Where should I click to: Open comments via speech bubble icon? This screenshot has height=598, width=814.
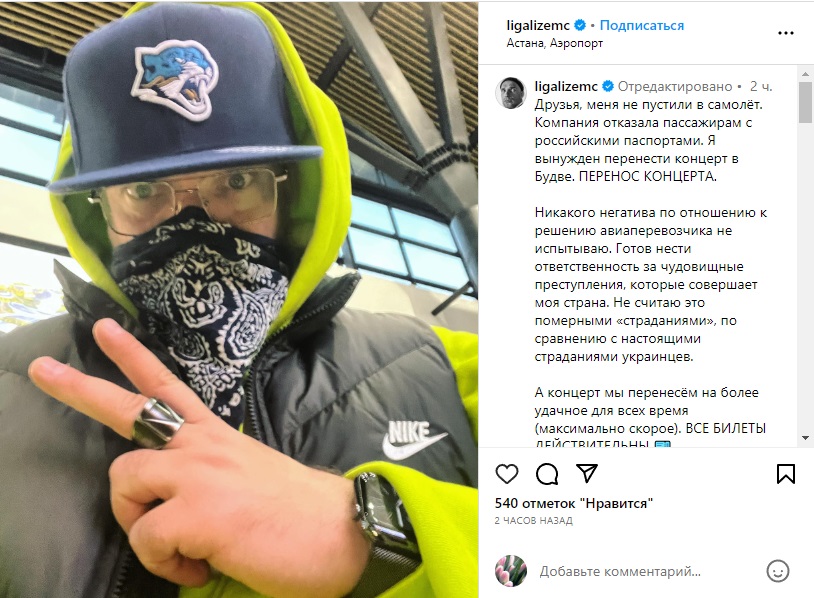[x=547, y=473]
